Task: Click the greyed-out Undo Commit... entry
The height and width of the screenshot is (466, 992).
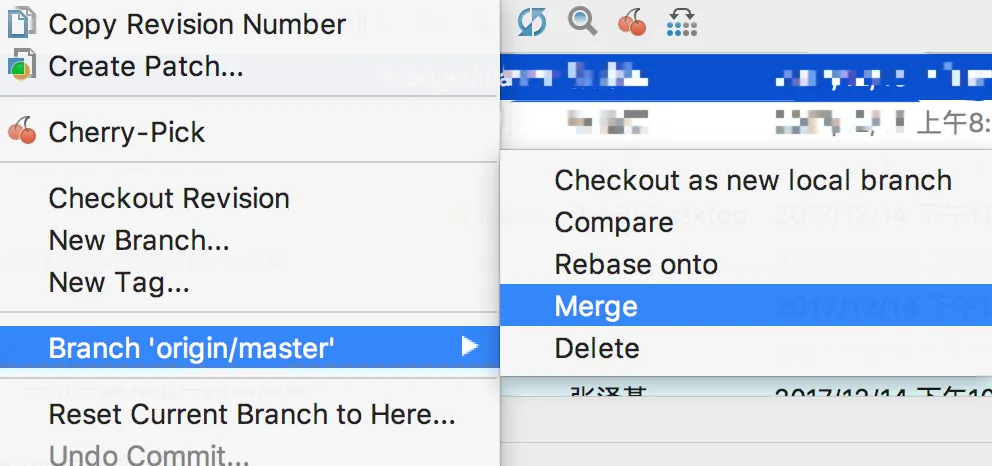Action: pyautogui.click(x=149, y=456)
